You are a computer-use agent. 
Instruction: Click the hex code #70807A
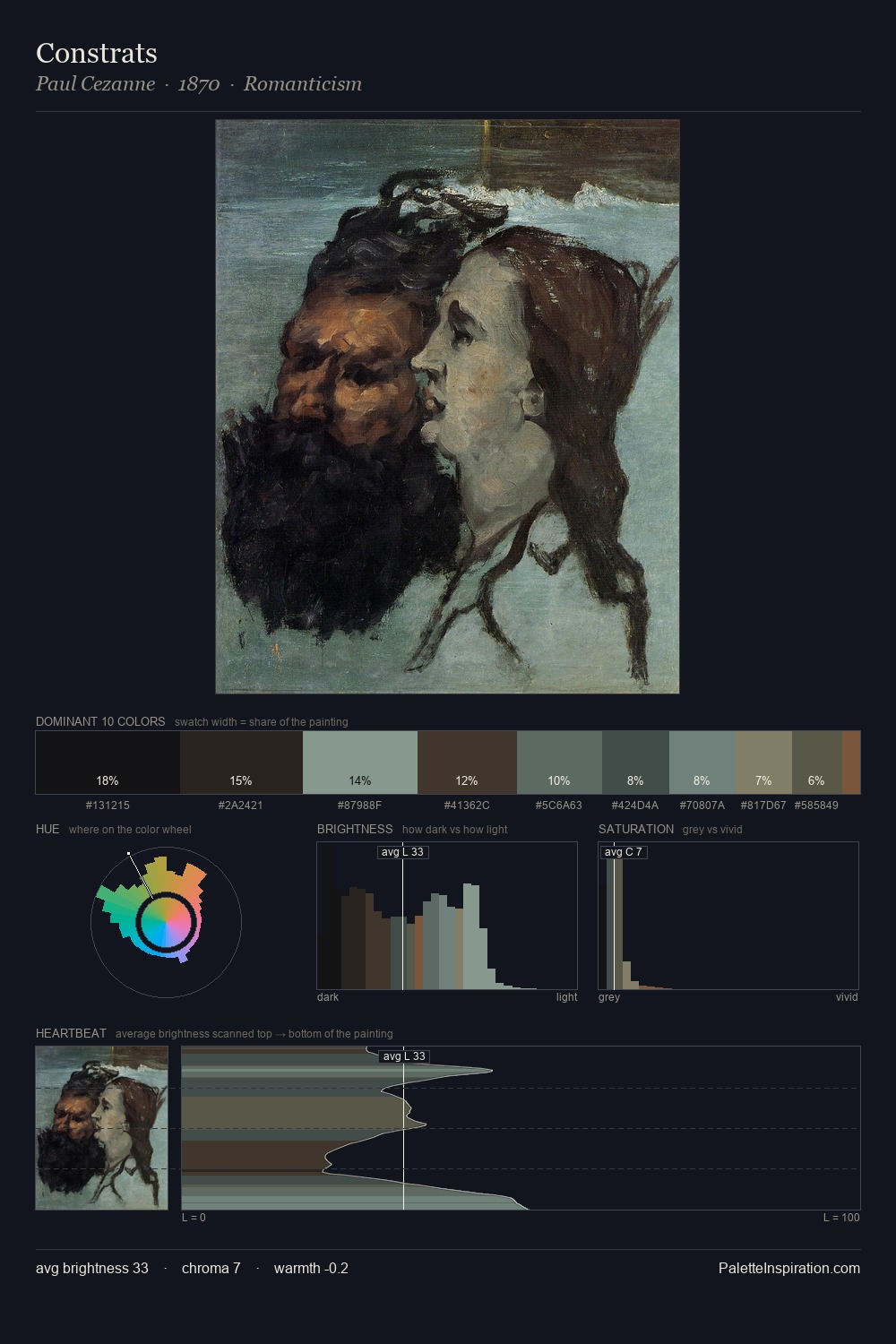tap(702, 806)
